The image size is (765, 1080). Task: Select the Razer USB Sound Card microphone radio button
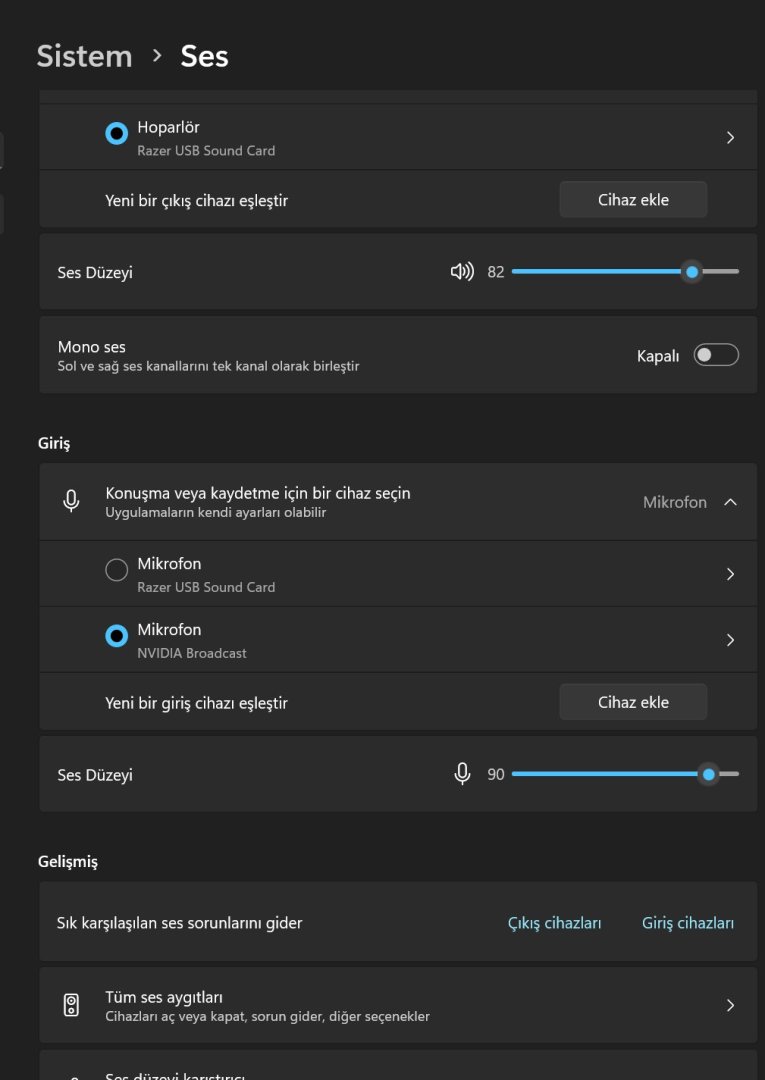(x=117, y=570)
